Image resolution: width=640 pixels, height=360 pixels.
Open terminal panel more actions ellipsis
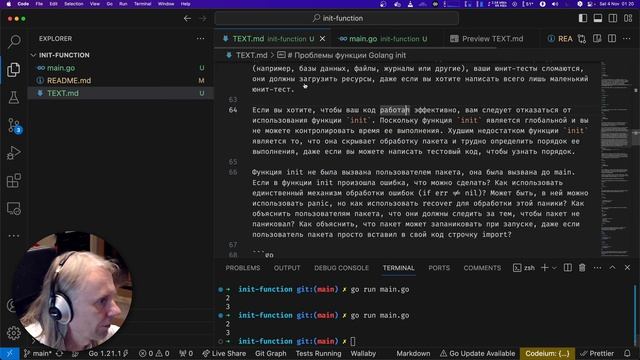click(598, 268)
